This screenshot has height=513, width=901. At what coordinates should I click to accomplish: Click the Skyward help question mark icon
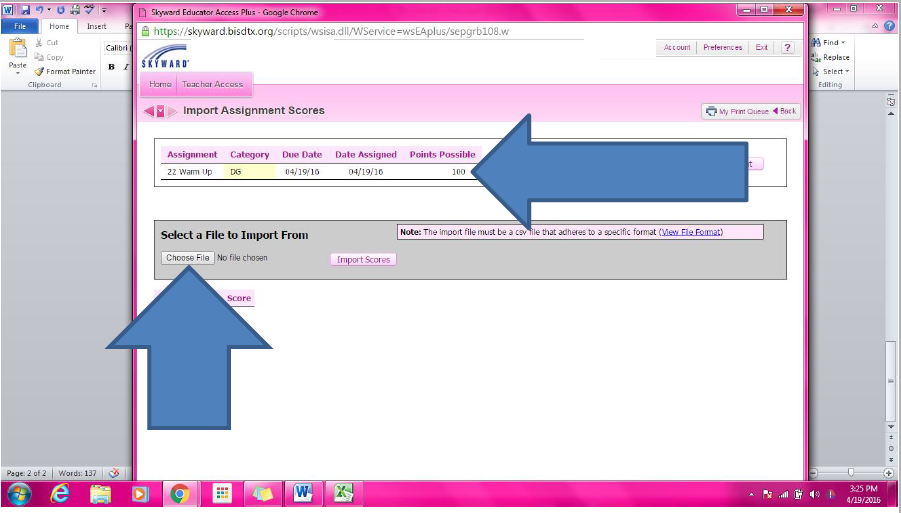pyautogui.click(x=787, y=47)
